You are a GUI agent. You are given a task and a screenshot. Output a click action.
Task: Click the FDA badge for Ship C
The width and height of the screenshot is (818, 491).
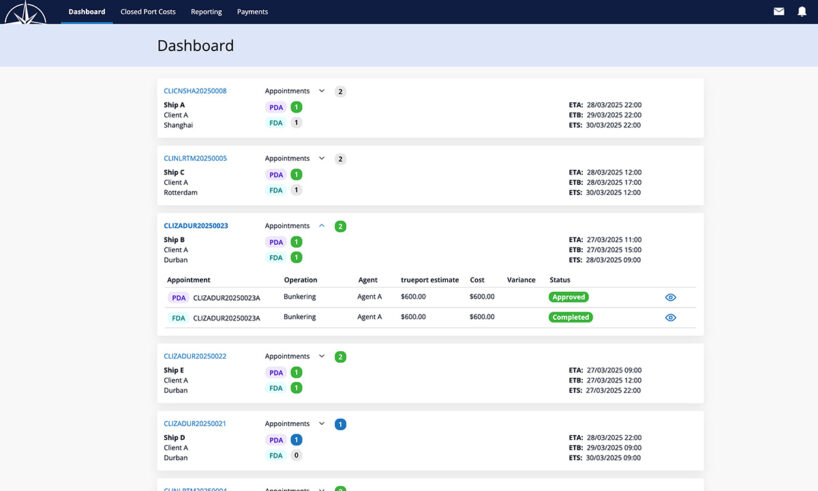[x=275, y=190]
